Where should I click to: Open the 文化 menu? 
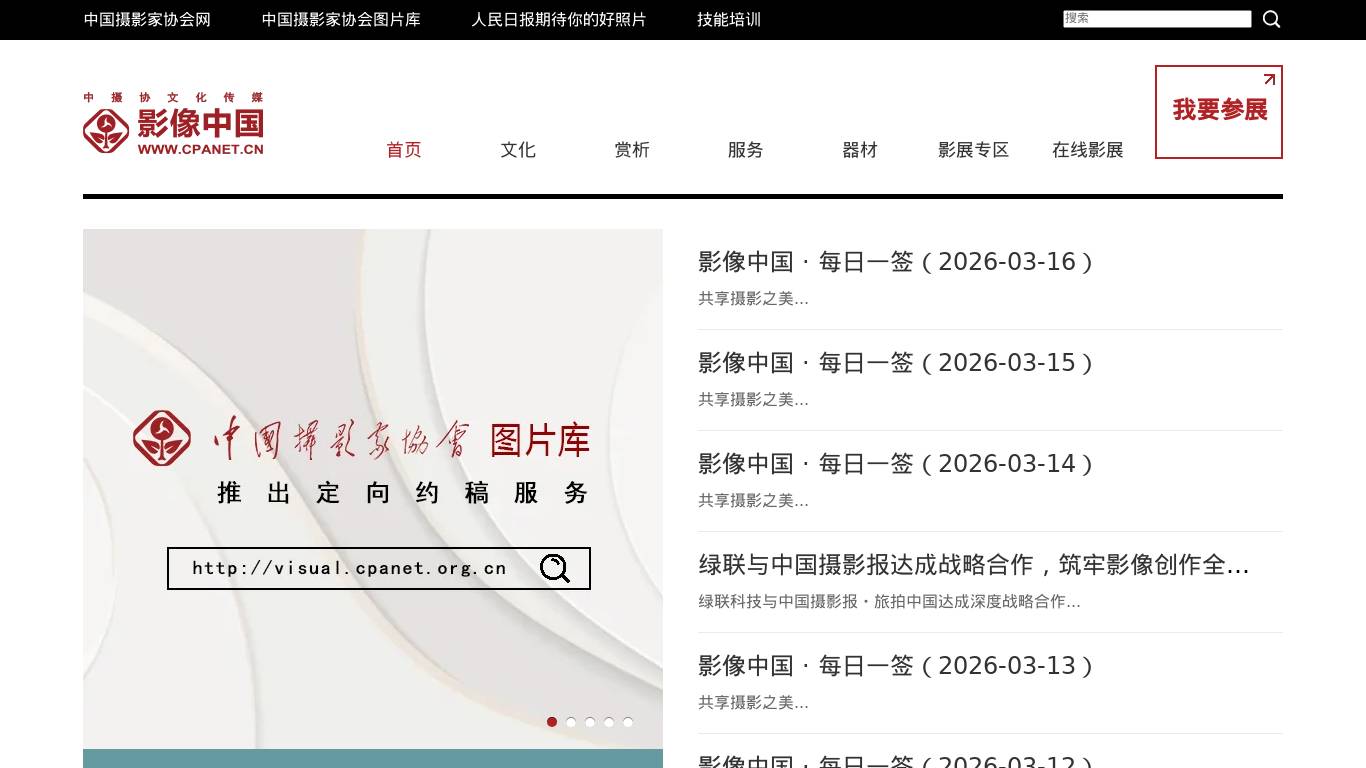click(517, 150)
